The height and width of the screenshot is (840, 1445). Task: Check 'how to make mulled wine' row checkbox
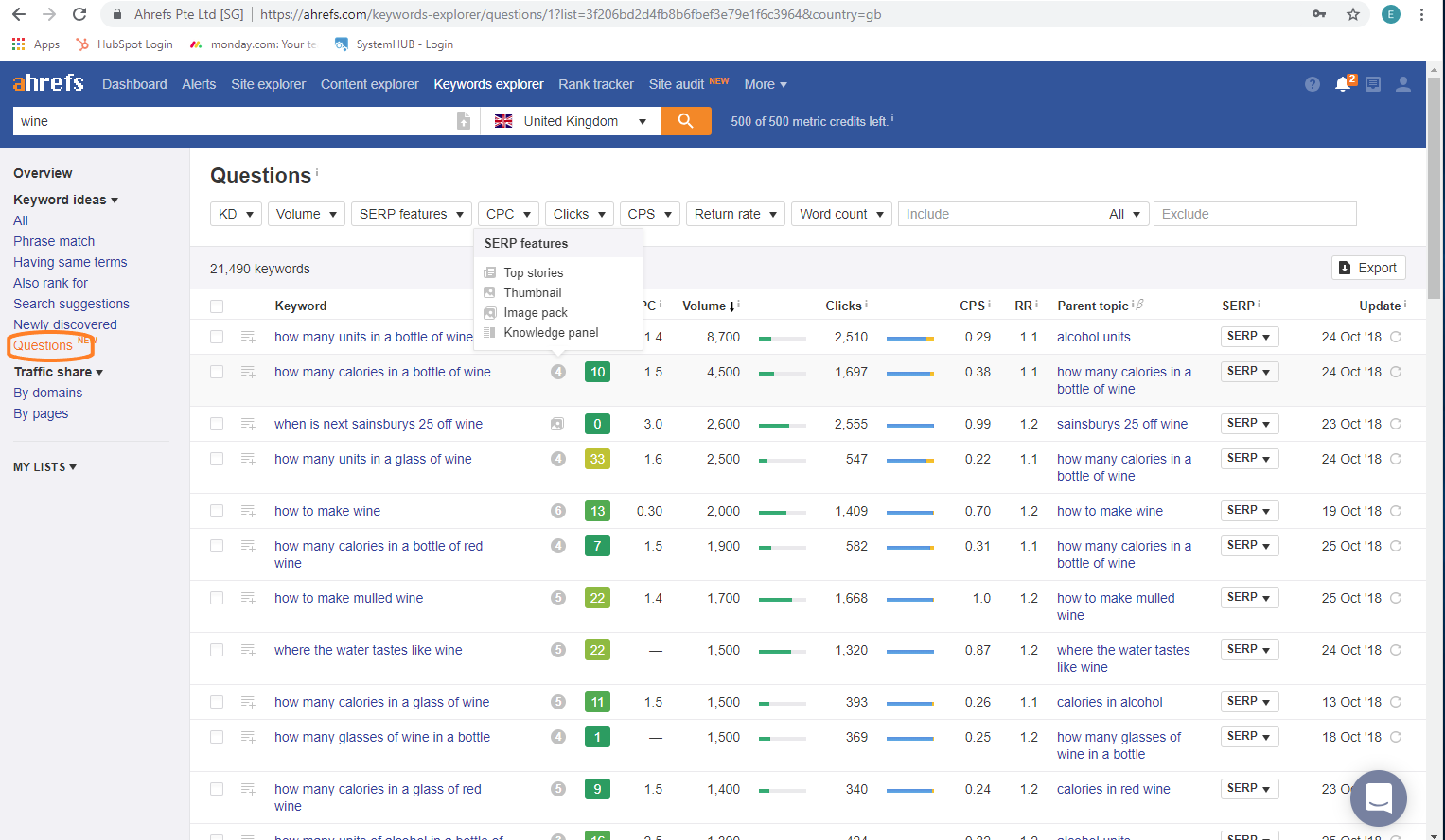coord(217,598)
